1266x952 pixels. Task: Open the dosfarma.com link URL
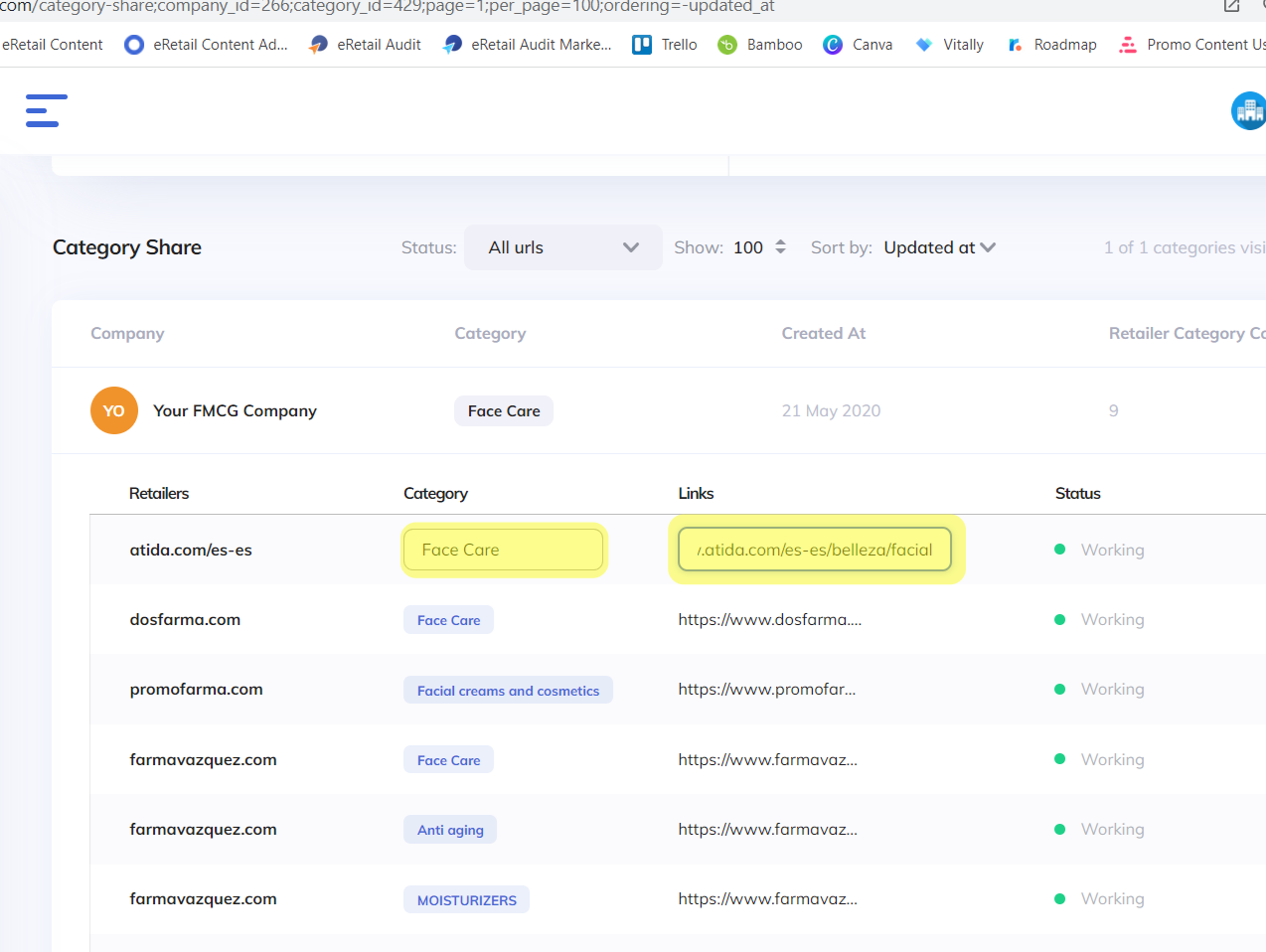pyautogui.click(x=769, y=619)
